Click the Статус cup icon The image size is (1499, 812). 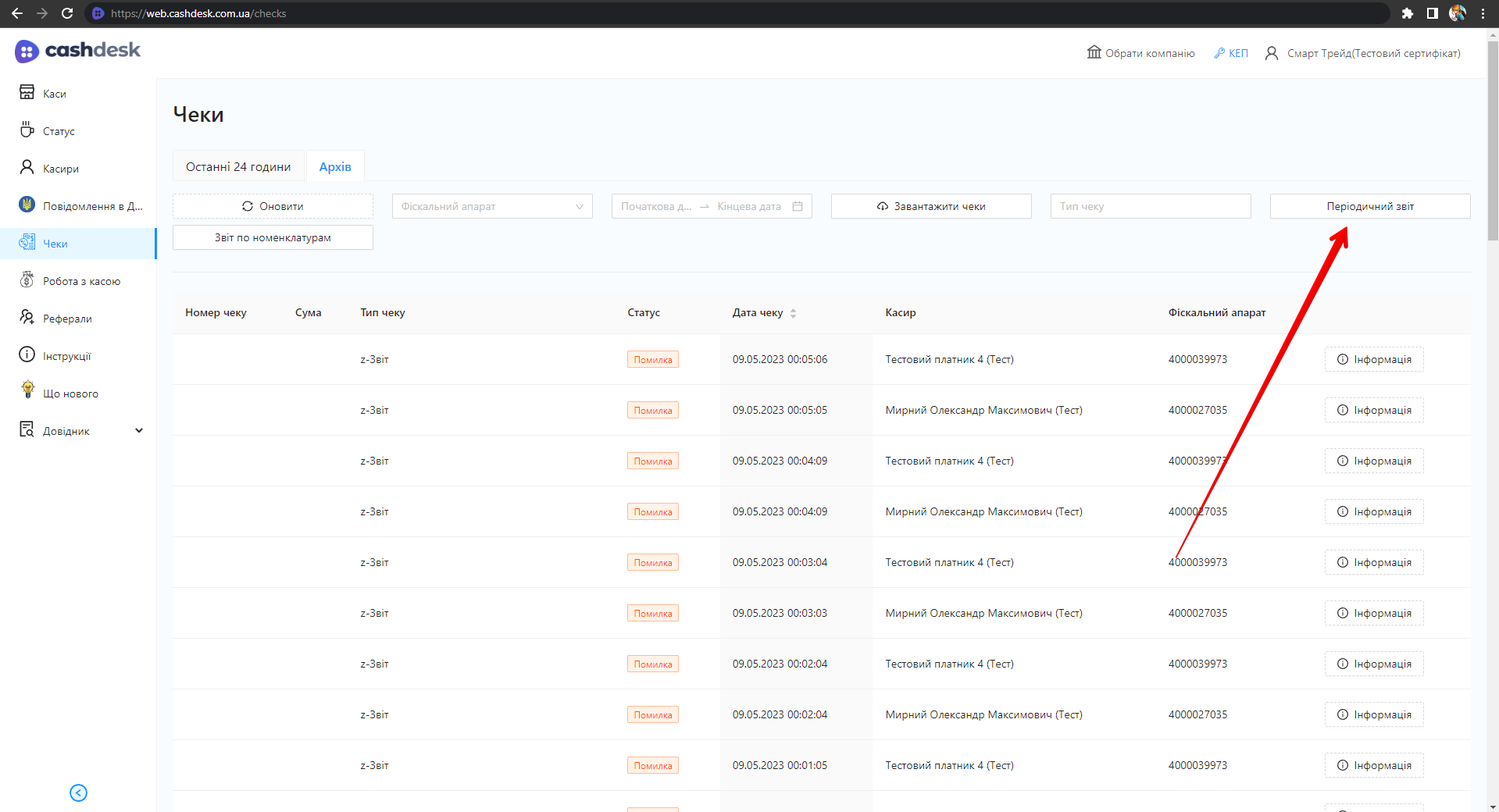tap(27, 130)
